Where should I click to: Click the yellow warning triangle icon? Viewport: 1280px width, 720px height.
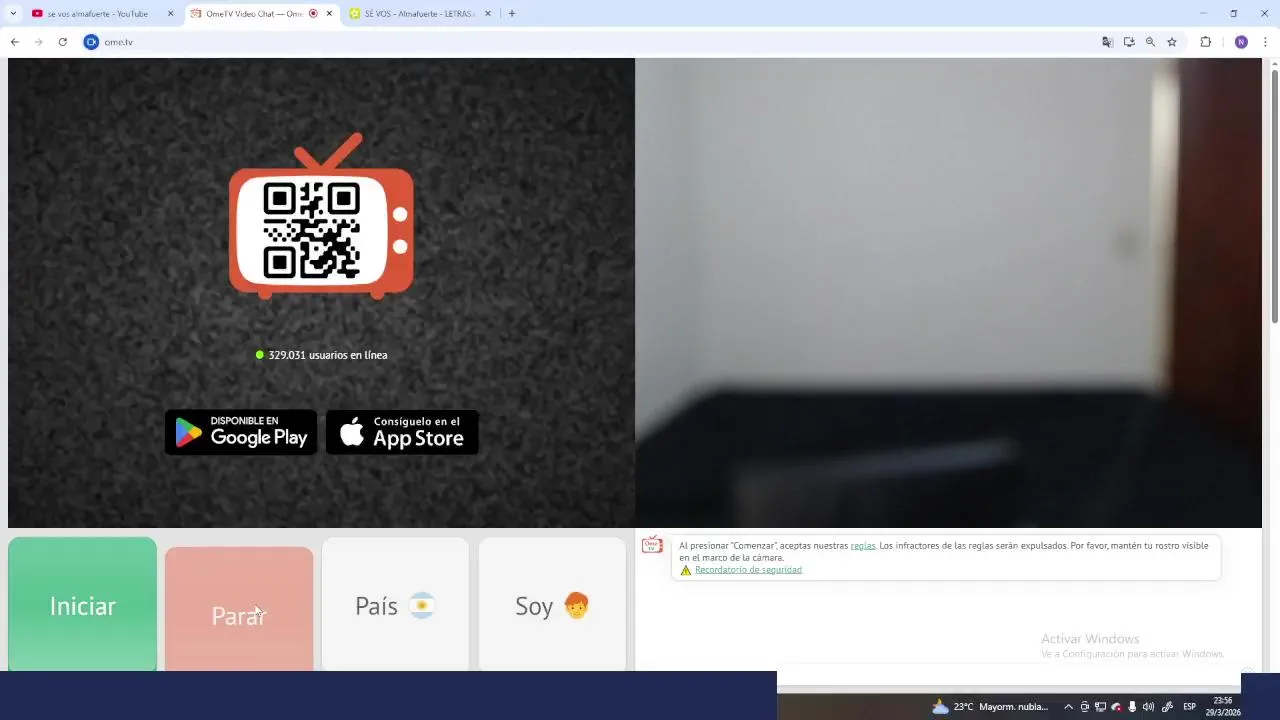coord(686,570)
